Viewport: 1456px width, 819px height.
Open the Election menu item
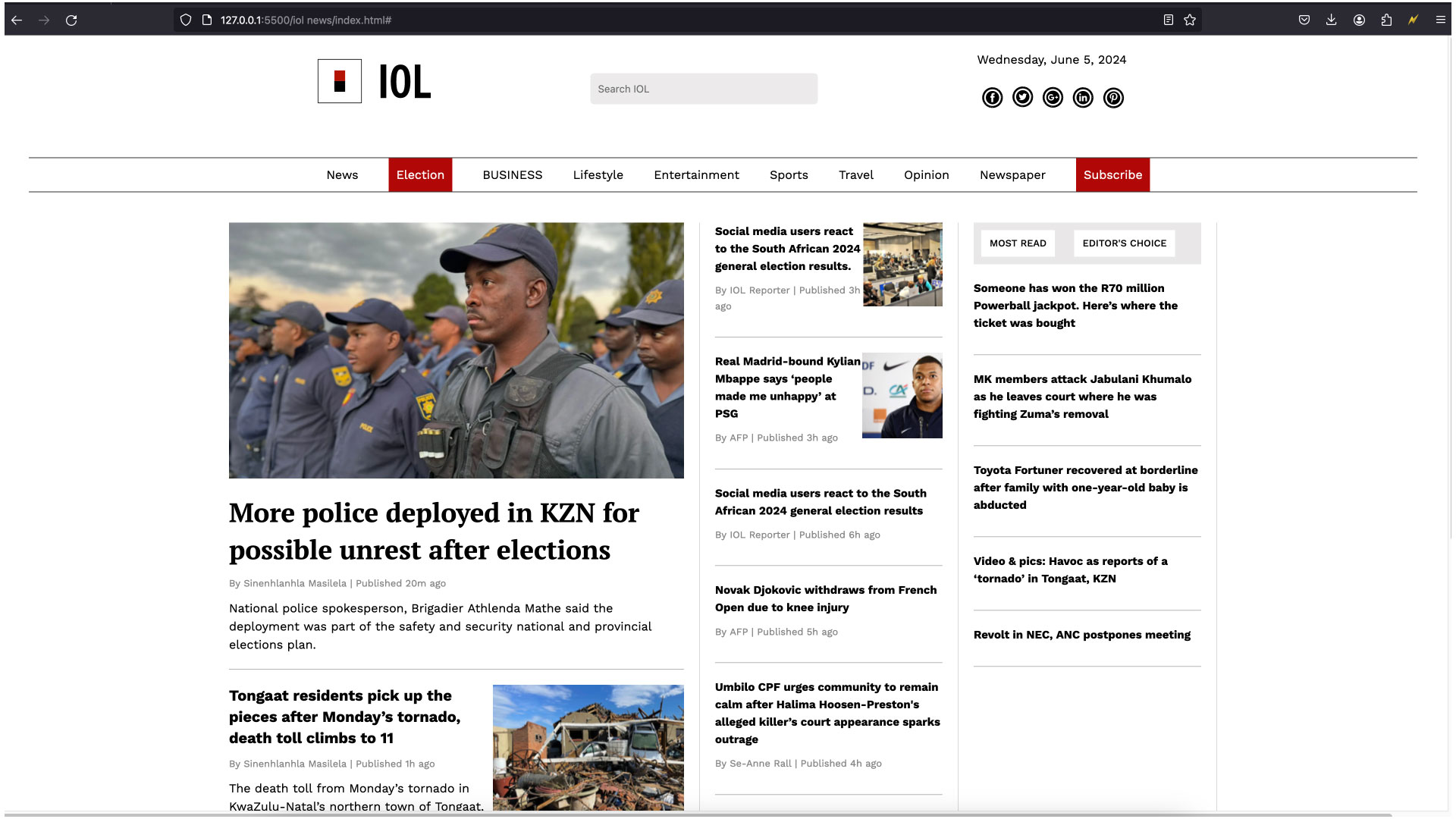(420, 175)
